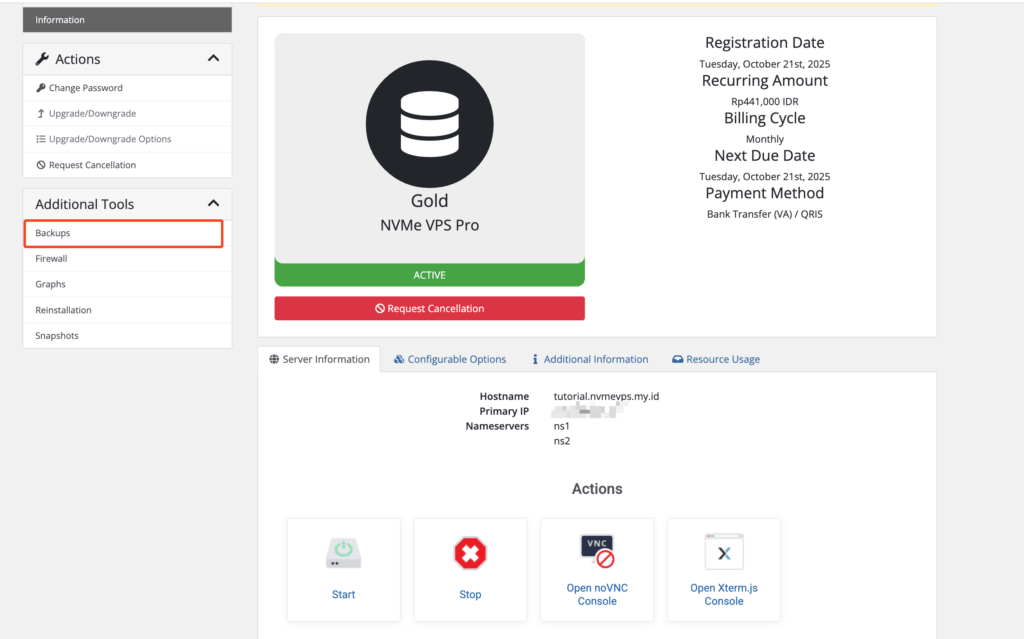
Task: Click the red Stop server icon
Action: (x=470, y=553)
